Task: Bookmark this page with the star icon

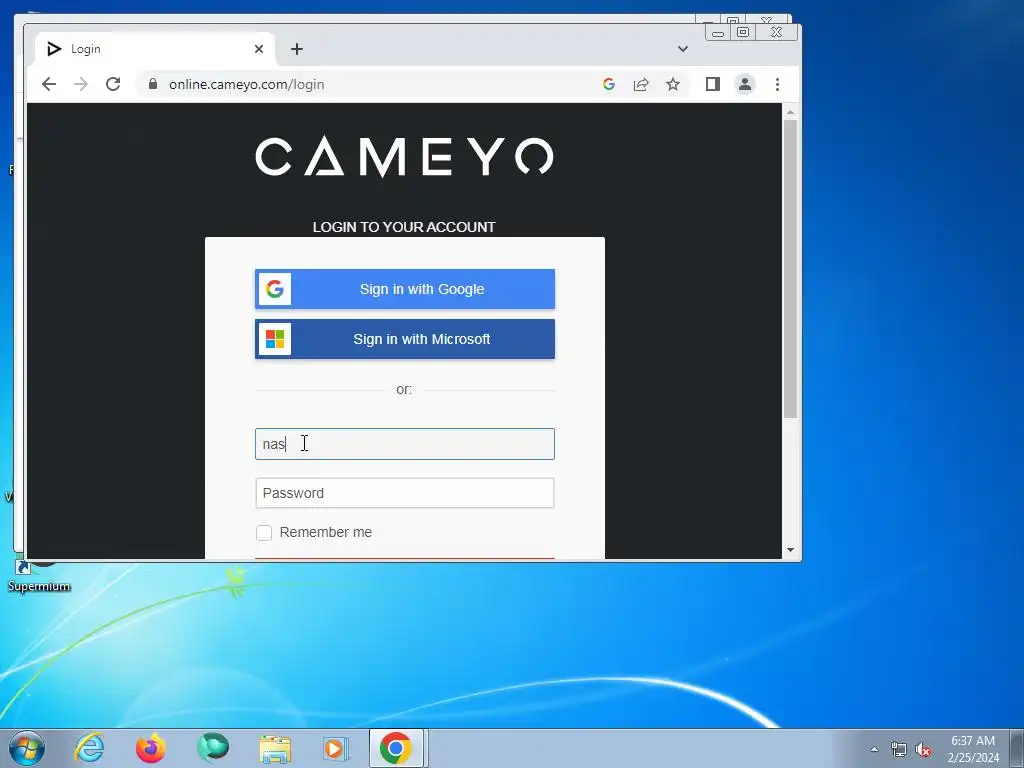Action: pos(673,84)
